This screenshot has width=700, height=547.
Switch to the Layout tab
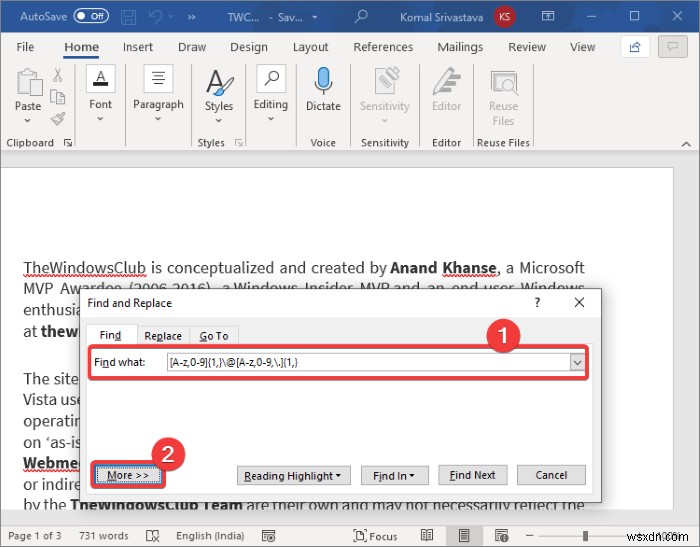click(310, 47)
